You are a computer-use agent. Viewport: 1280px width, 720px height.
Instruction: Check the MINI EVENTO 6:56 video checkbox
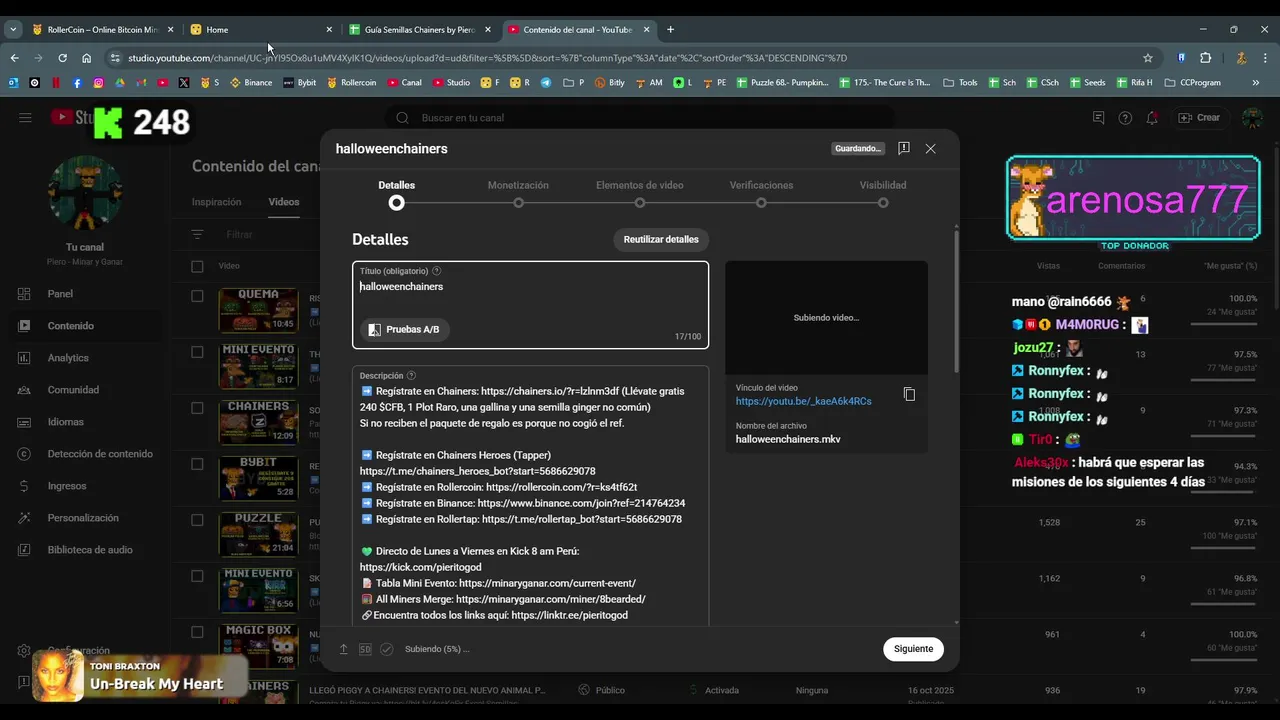[197, 576]
